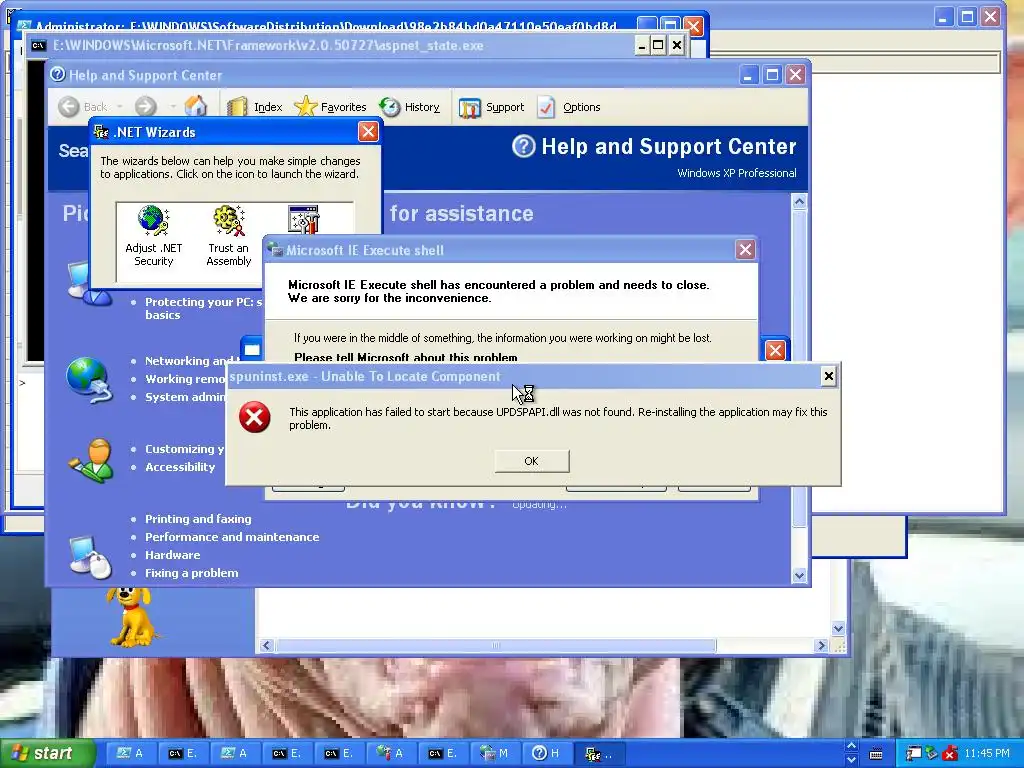Open History in Help and Support Center
1024x768 pixels.
pyautogui.click(x=409, y=107)
